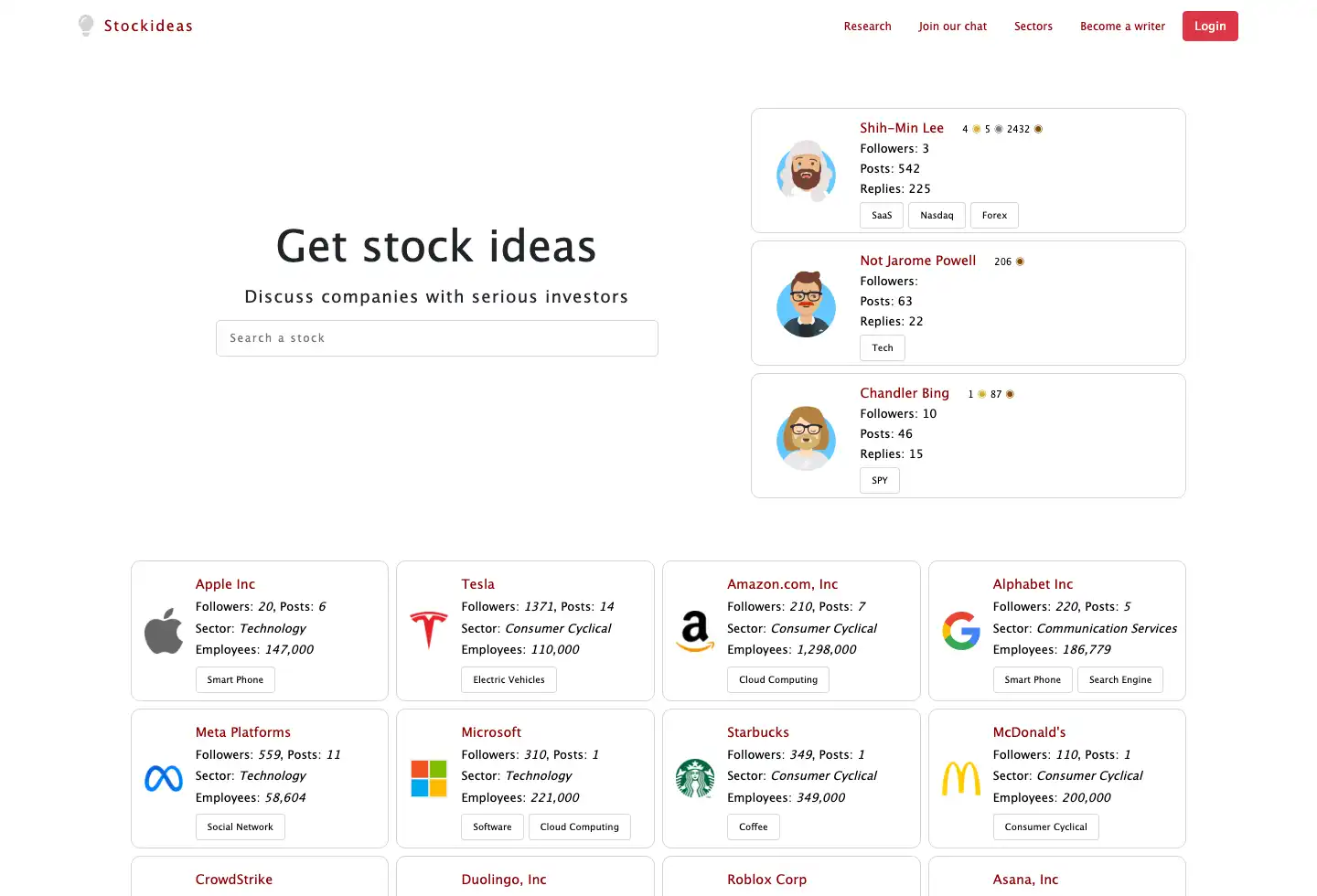Click the Tesla logo icon
The width and height of the screenshot is (1317, 896).
point(429,630)
